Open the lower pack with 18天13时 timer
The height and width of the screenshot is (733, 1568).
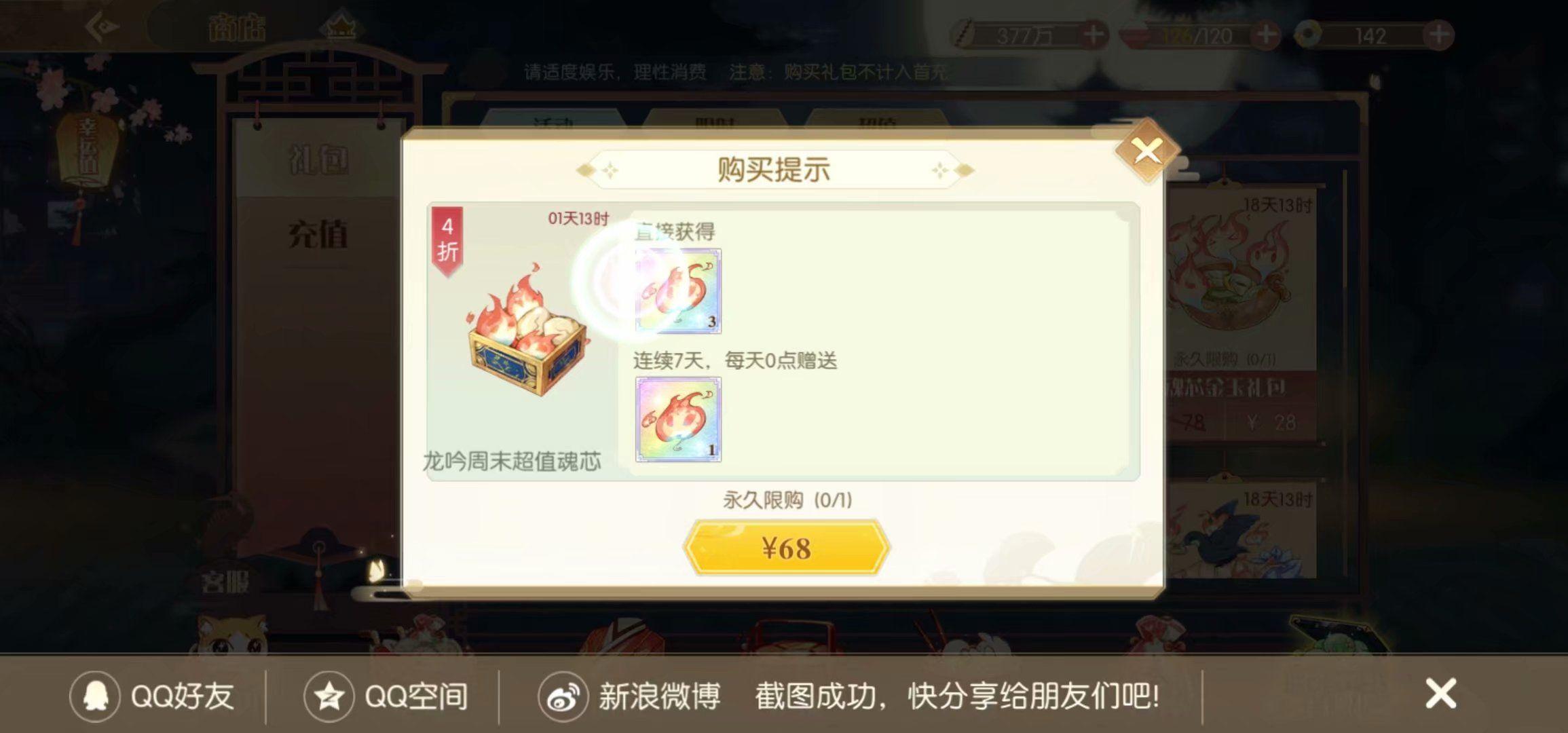pos(1242,531)
